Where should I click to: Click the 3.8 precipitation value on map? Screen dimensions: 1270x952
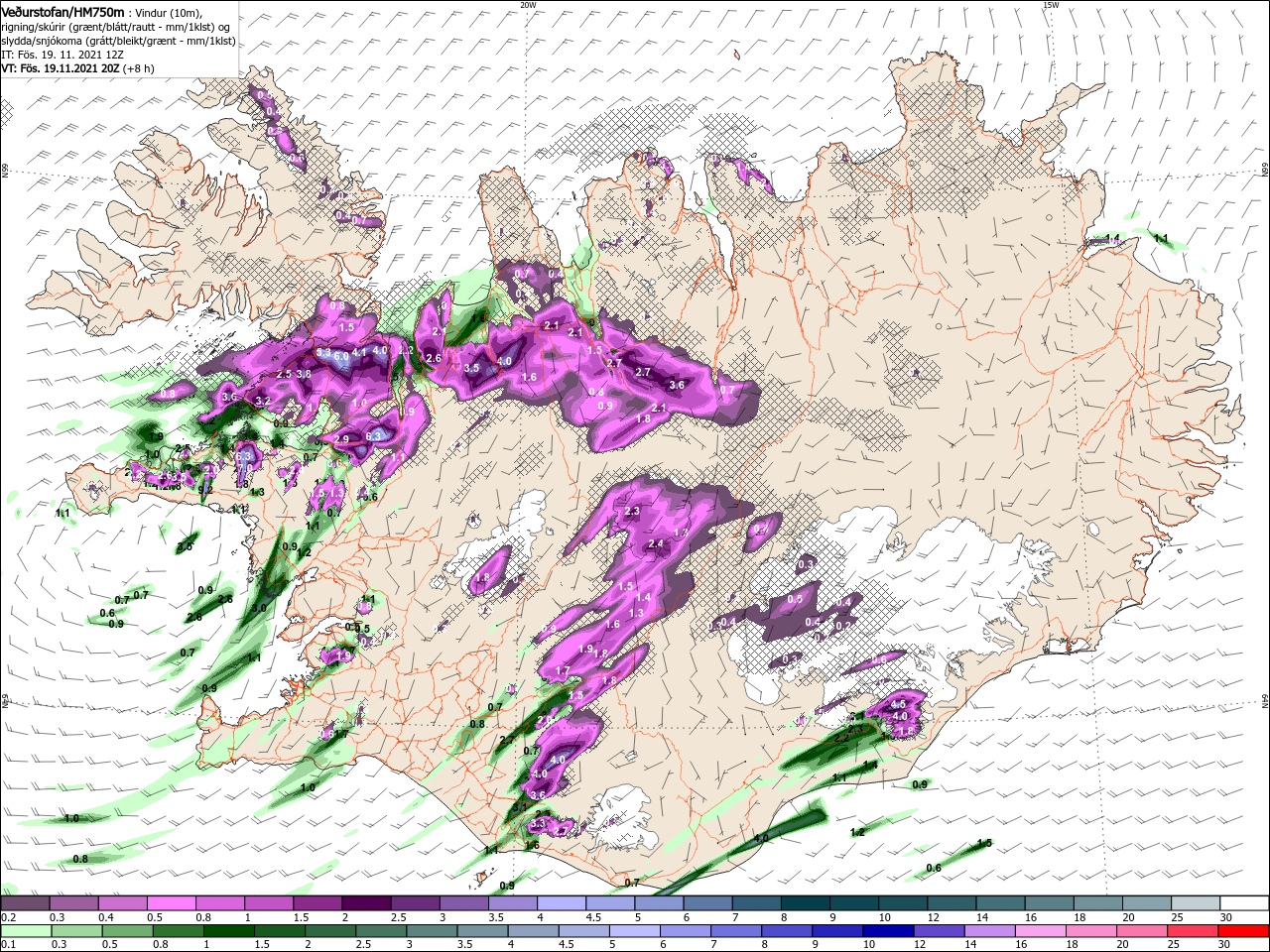tap(305, 374)
